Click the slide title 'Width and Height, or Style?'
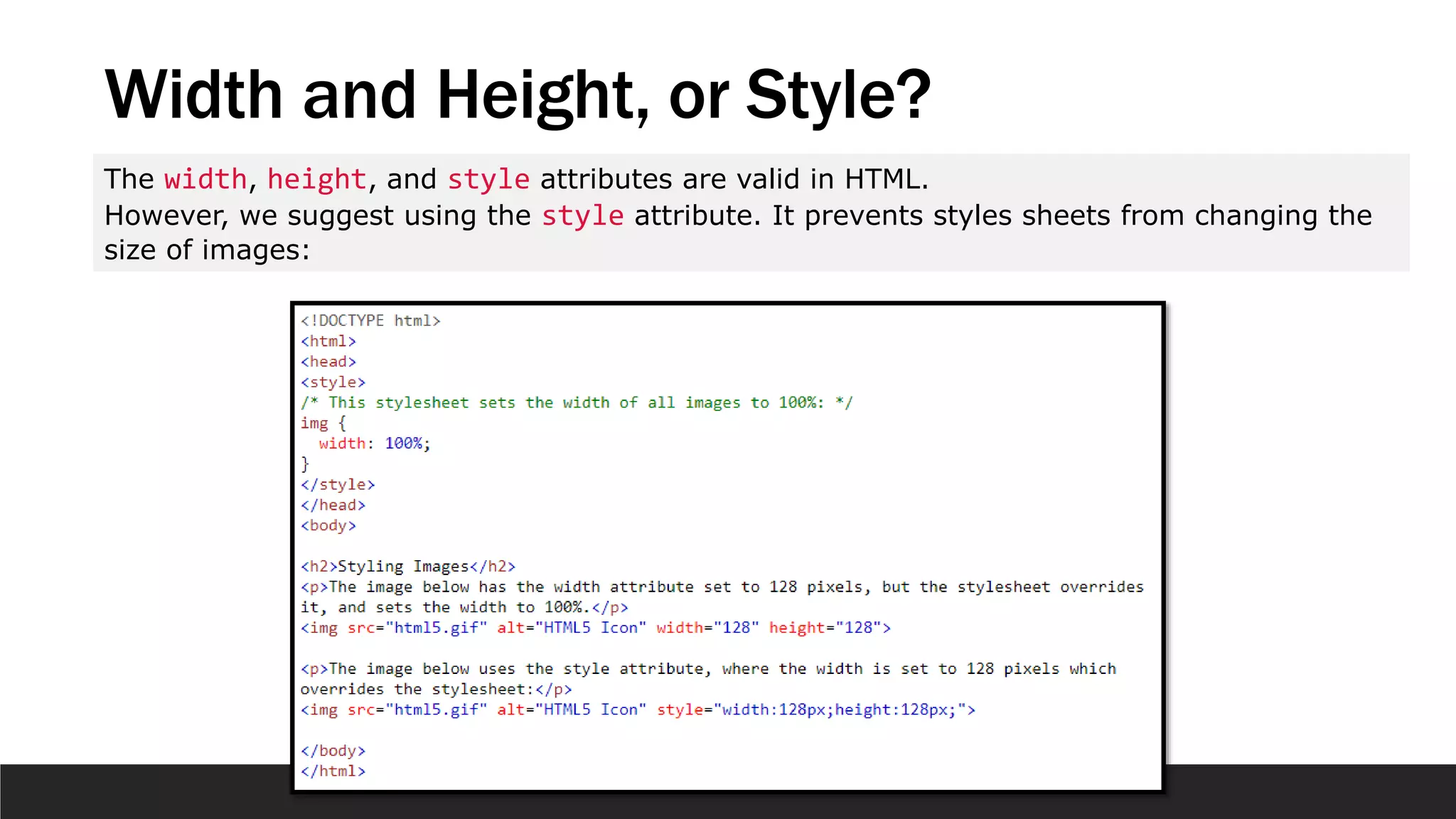 pyautogui.click(x=517, y=95)
